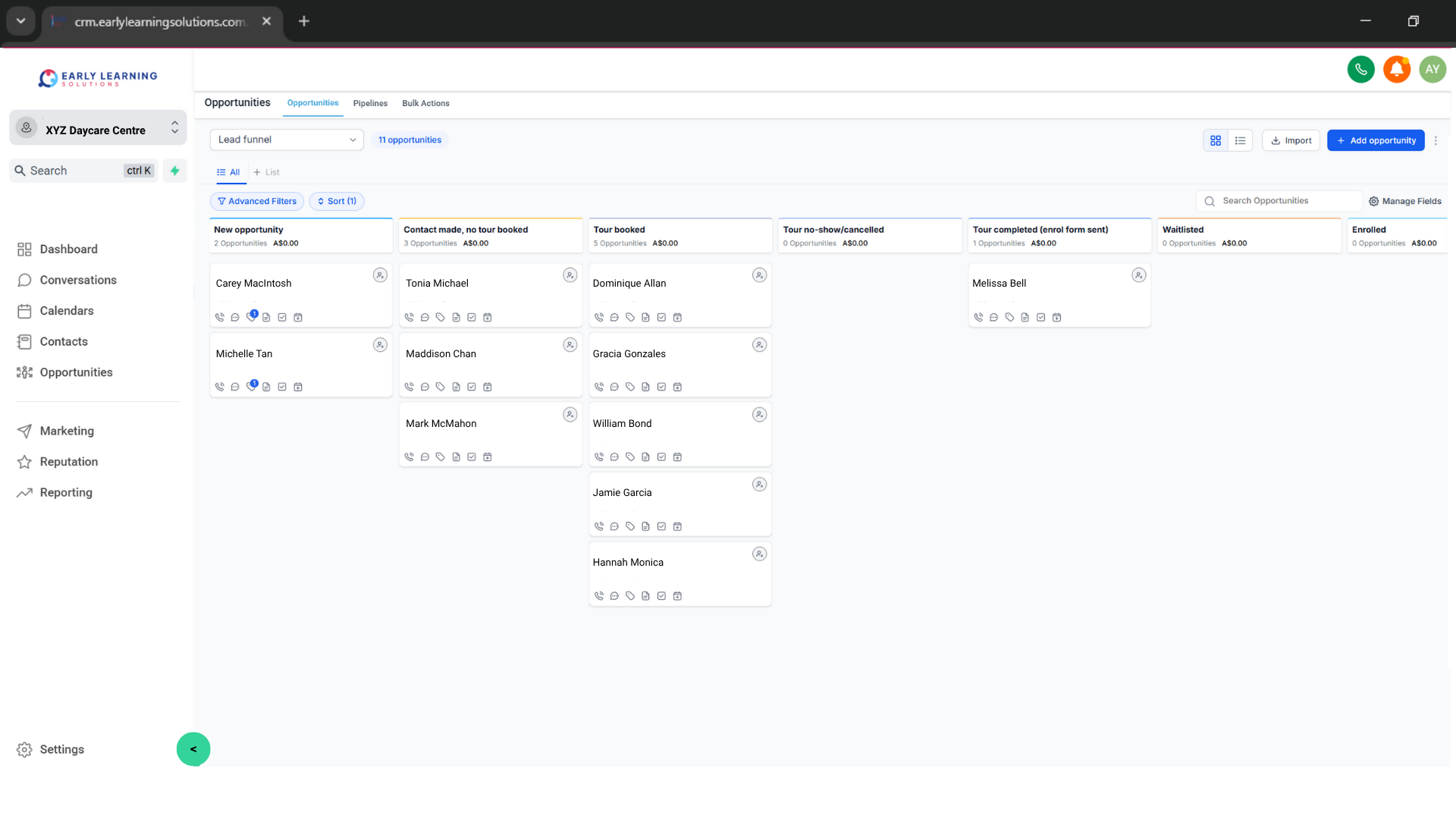Open conversation icon on Michelle Tan card
This screenshot has width=1456, height=819.
click(235, 388)
